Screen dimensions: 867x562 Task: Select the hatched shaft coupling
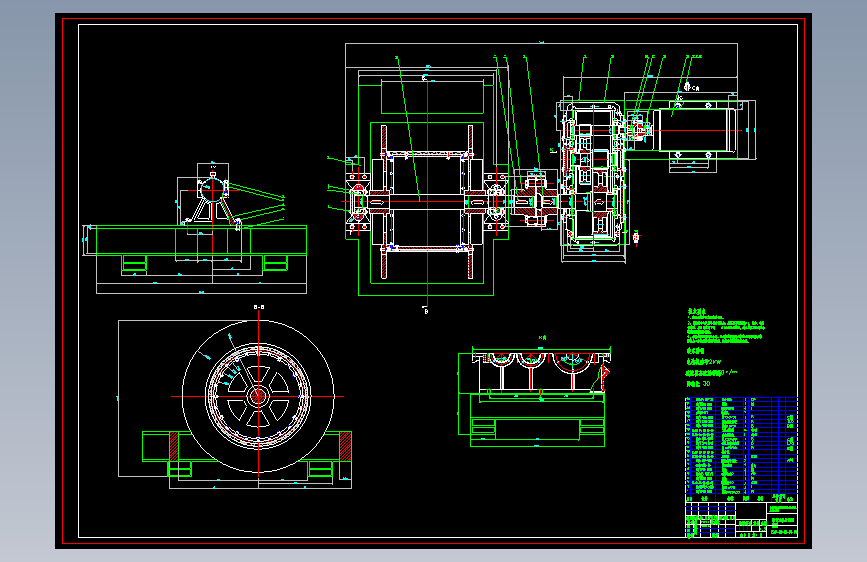[x=535, y=200]
